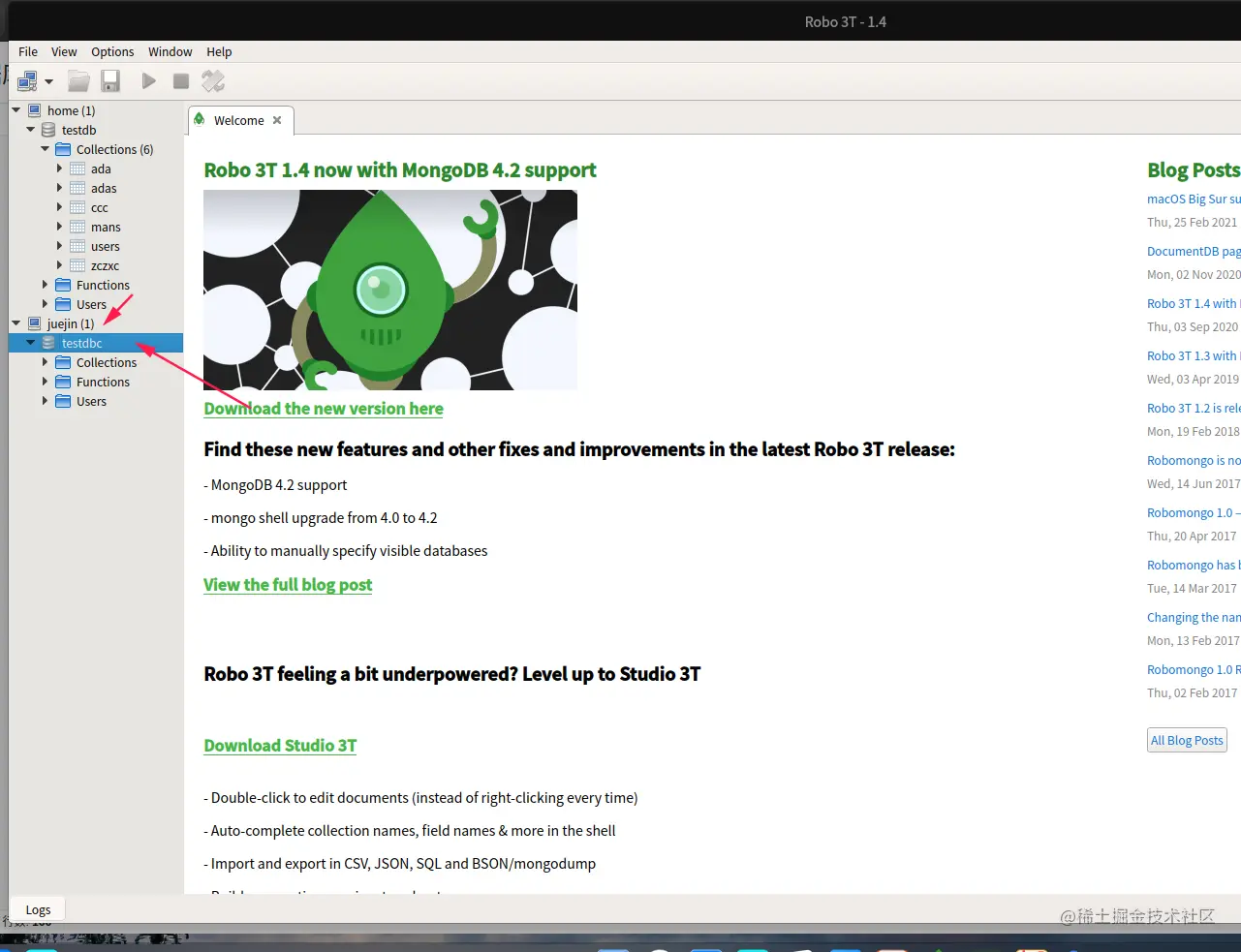Select the testdbc database row

tap(96, 343)
